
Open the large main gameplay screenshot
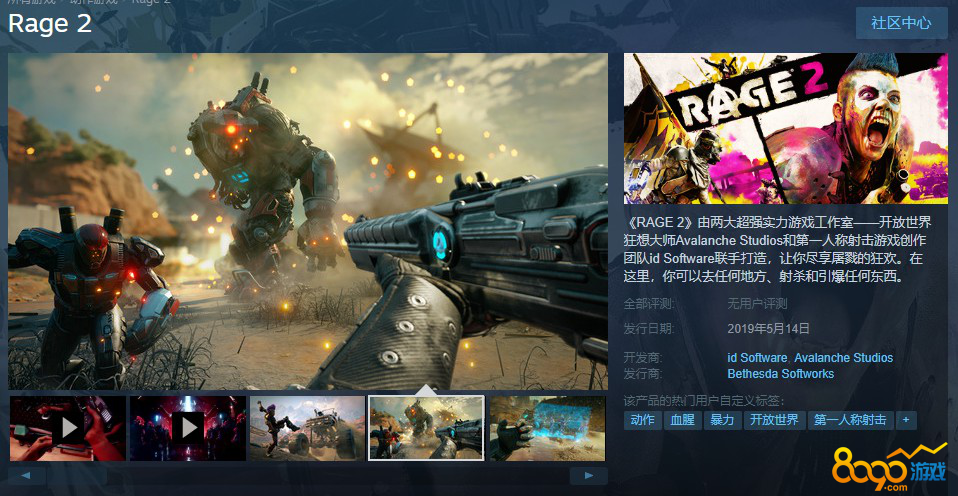point(308,221)
